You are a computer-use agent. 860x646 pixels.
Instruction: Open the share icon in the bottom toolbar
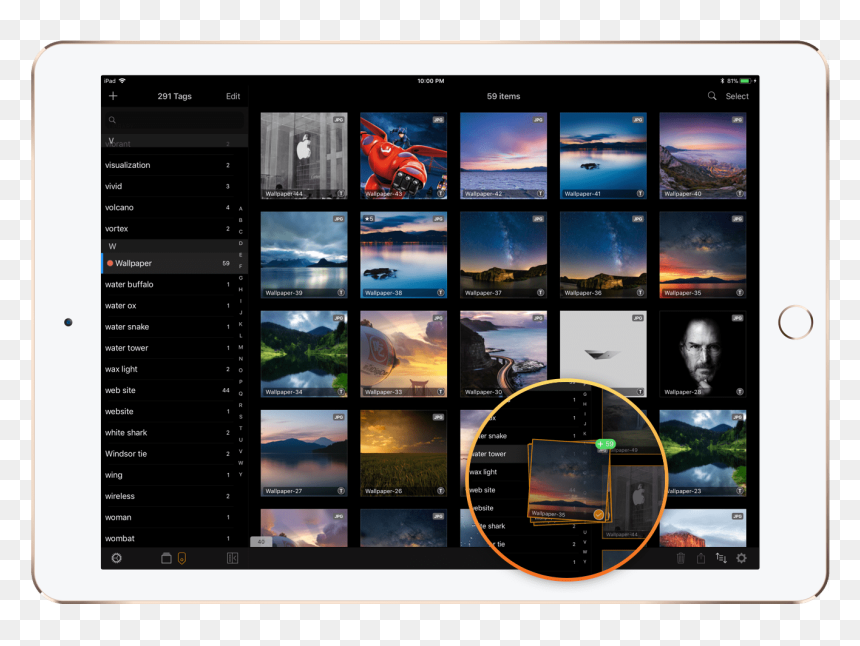(701, 558)
